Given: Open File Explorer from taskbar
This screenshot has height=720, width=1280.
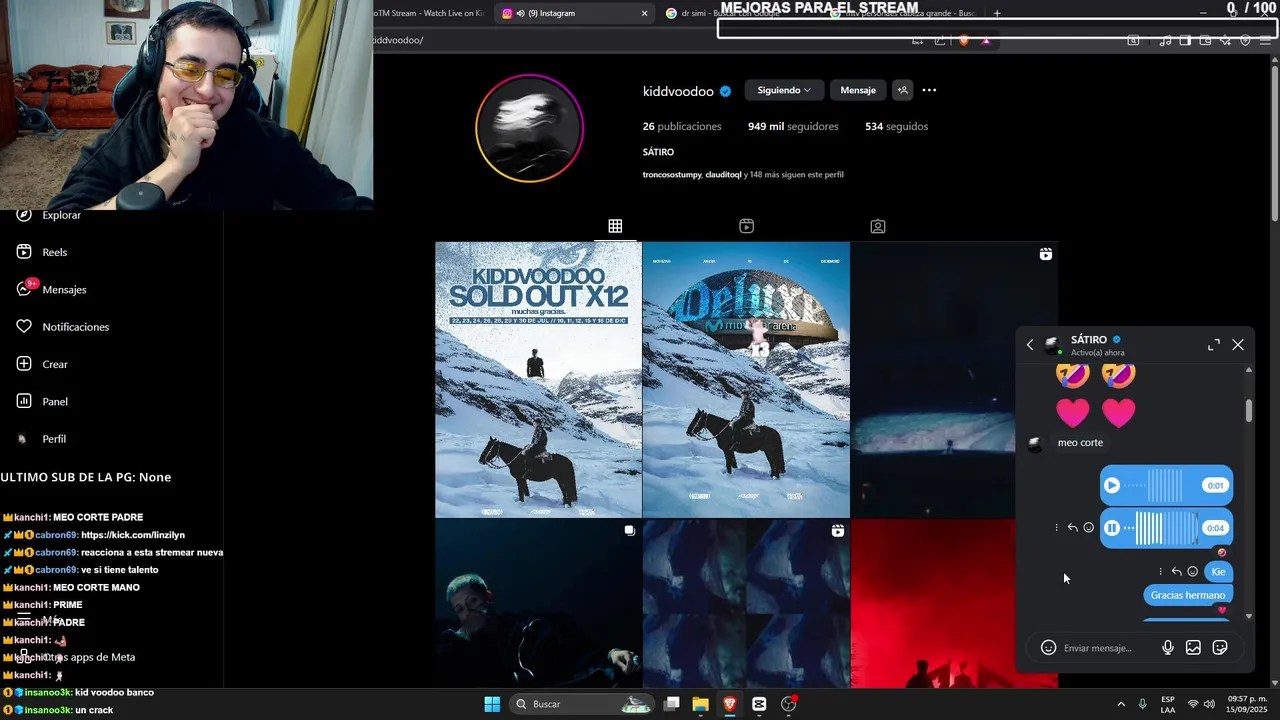Looking at the screenshot, I should click(x=700, y=704).
